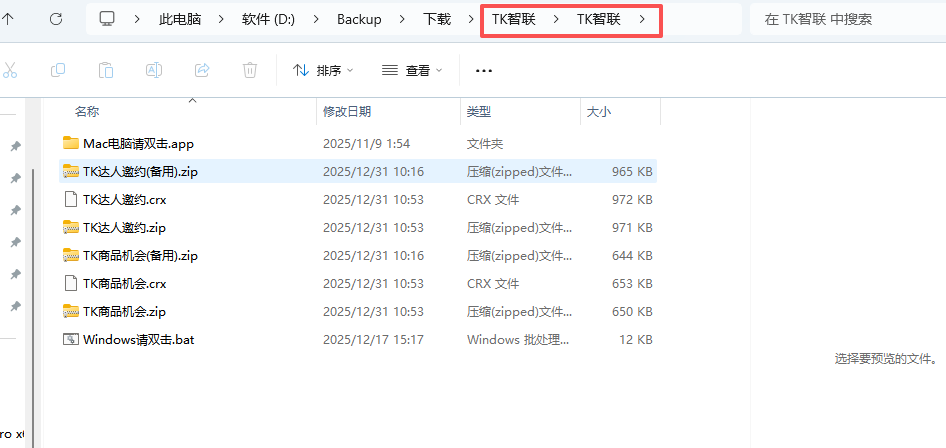The width and height of the screenshot is (946, 448).
Task: Sort by 大小 column header
Action: click(599, 111)
